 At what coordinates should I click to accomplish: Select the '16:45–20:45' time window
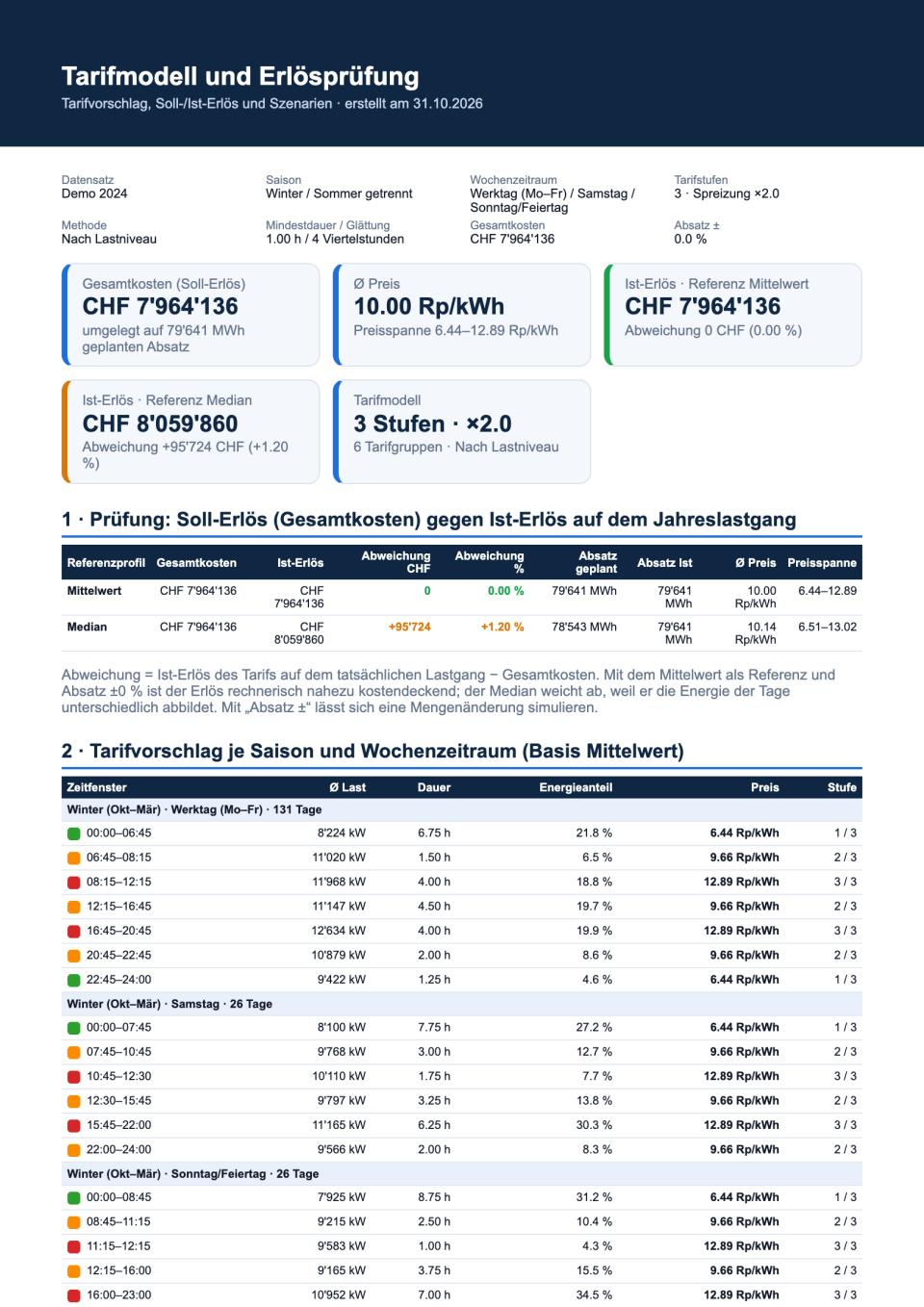click(x=118, y=931)
